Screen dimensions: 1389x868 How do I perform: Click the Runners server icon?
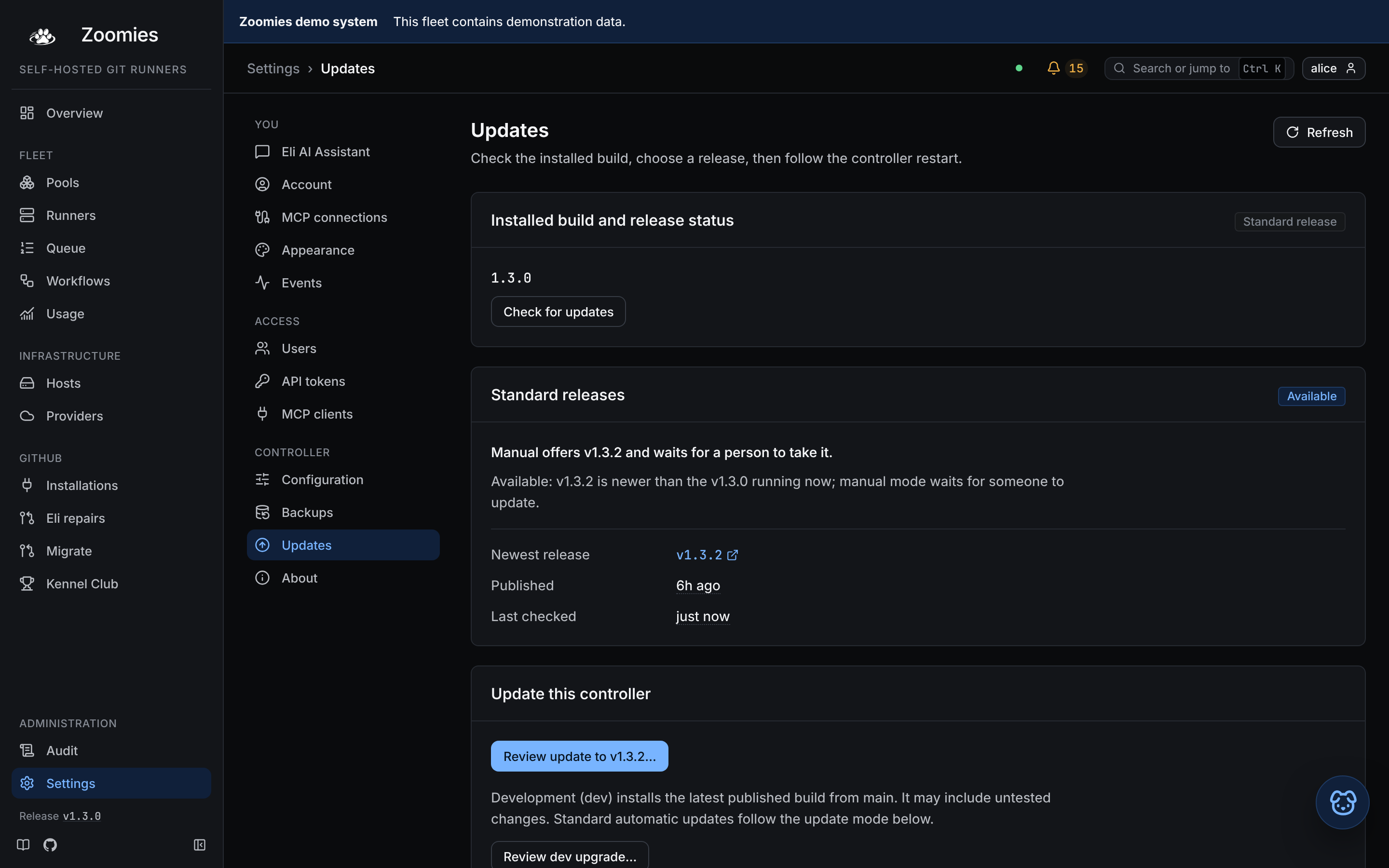27,215
